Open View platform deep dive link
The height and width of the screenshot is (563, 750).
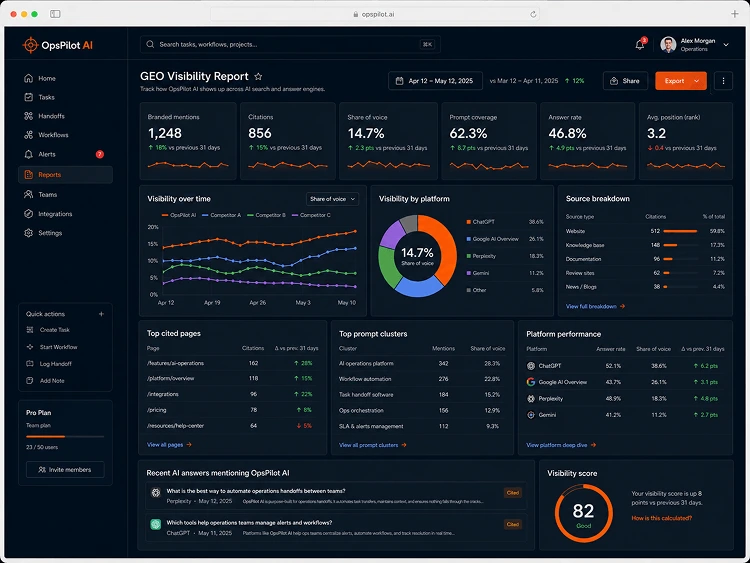561,445
